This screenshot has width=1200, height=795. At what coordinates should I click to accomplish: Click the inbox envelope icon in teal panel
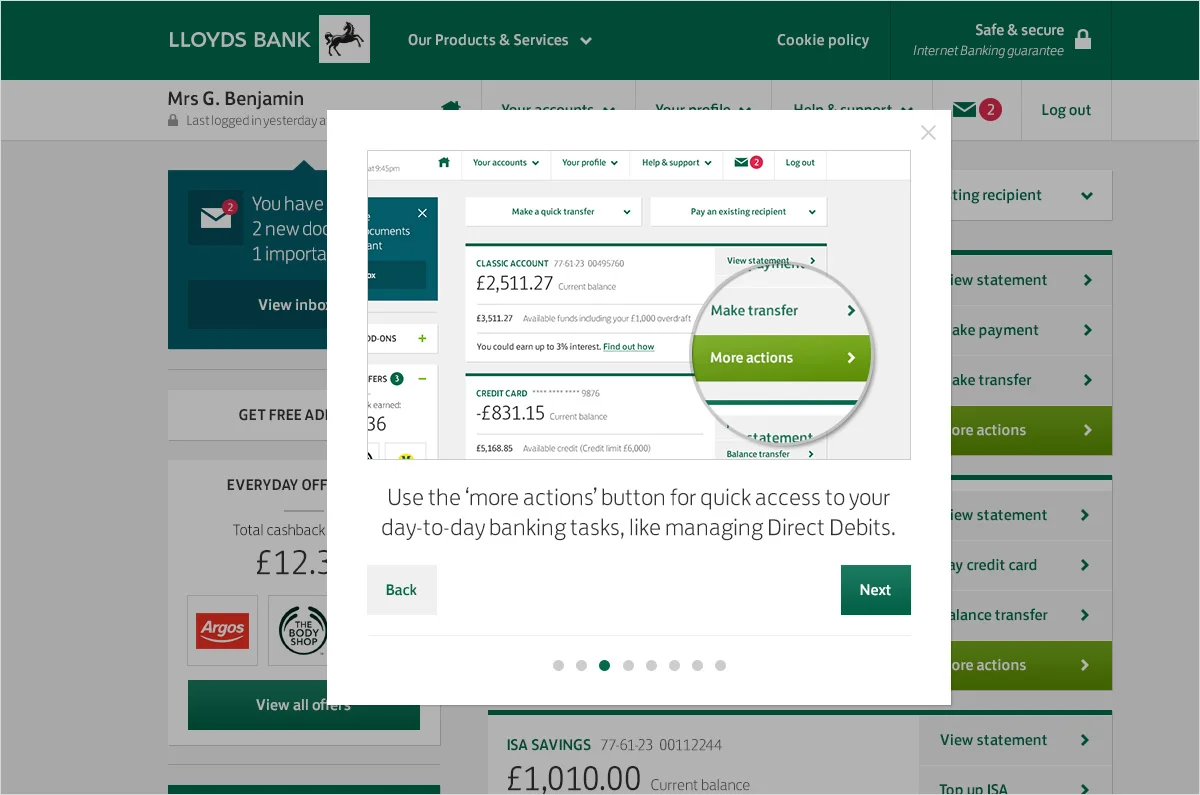pos(217,217)
